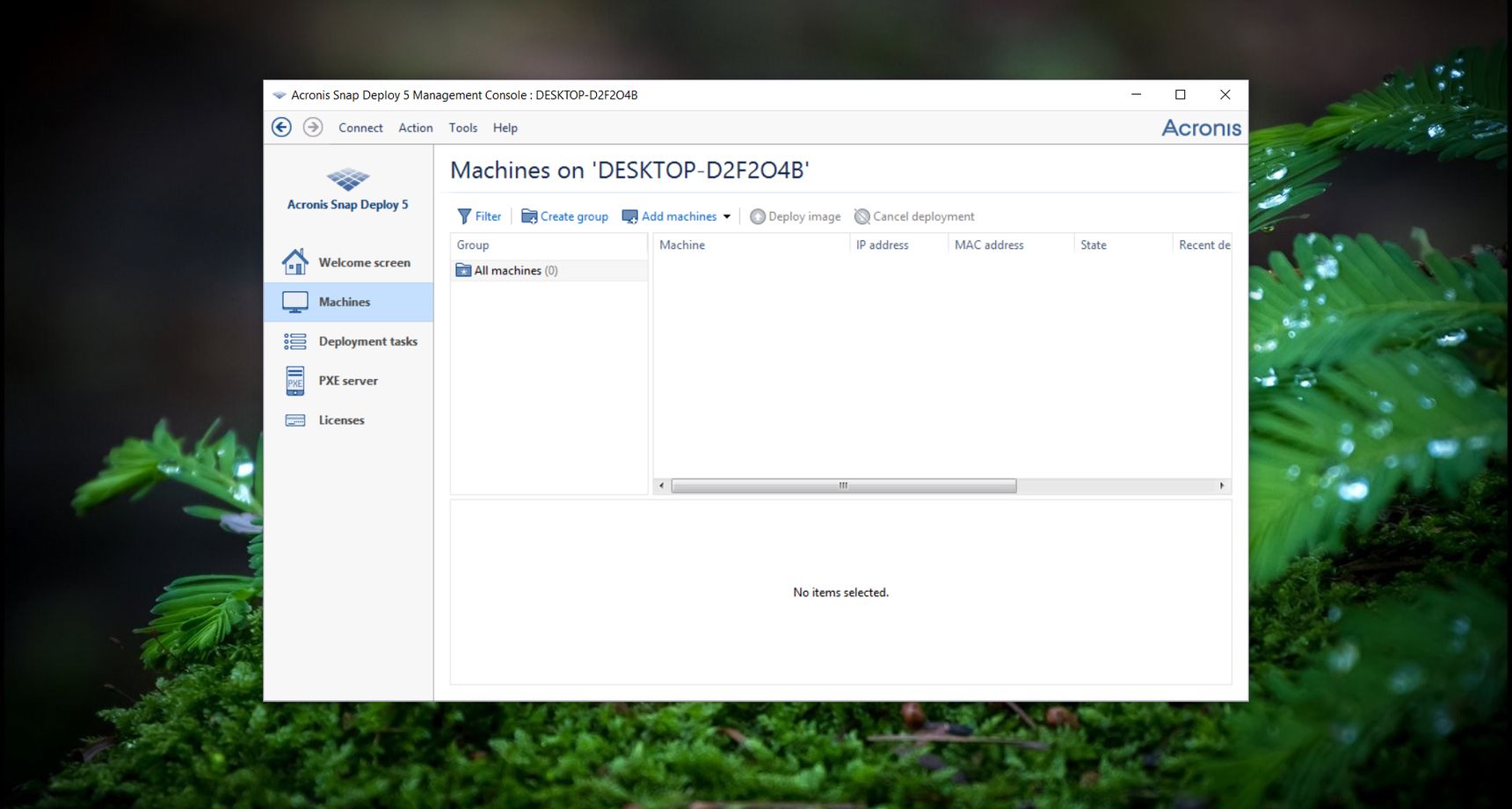The image size is (1512, 809).
Task: Click Create group button text
Action: coord(574,216)
